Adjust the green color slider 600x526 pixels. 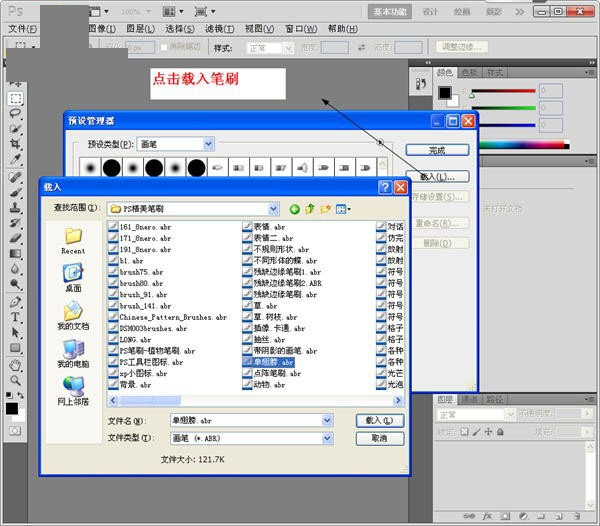tap(503, 108)
